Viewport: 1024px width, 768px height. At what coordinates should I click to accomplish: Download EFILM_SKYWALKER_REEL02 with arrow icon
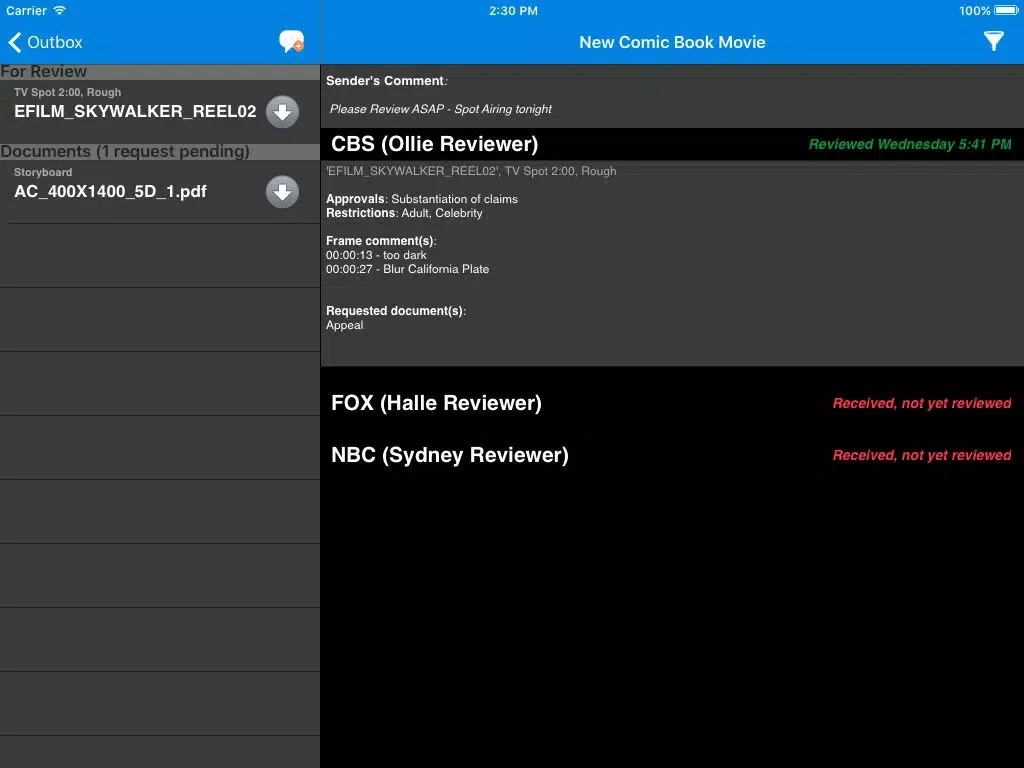[x=282, y=112]
